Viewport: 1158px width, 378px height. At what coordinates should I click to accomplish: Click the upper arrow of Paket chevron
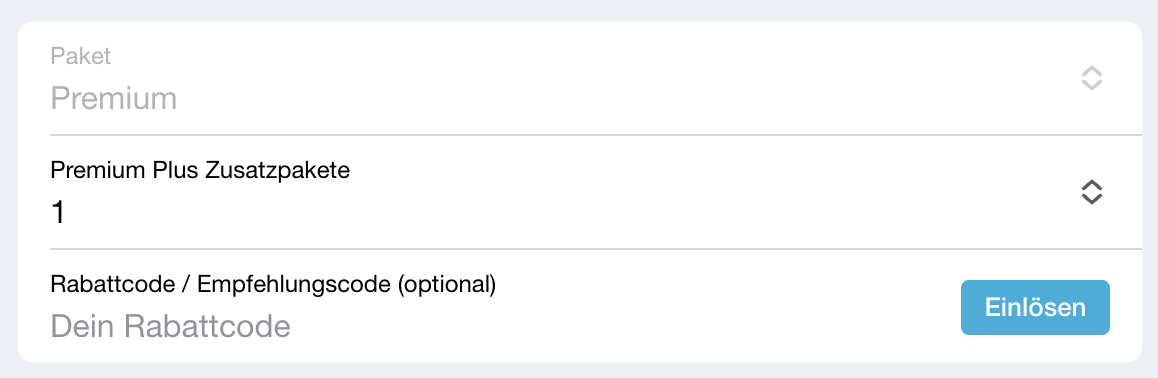coord(1092,71)
